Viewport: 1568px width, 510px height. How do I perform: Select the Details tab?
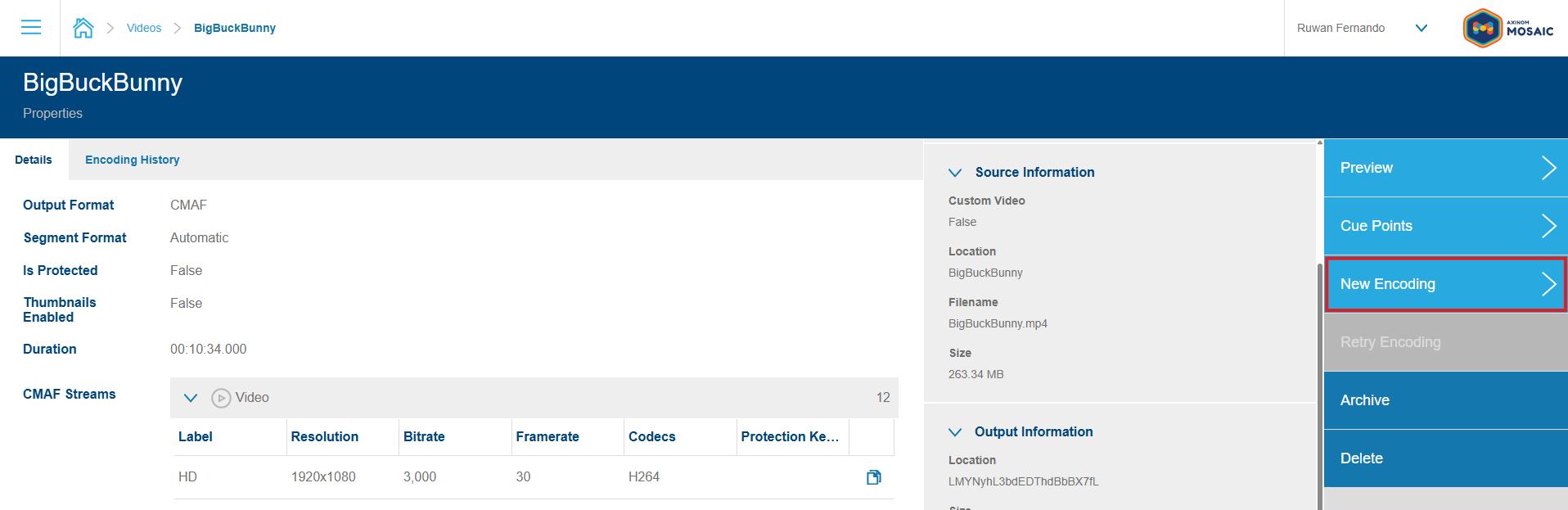coord(34,160)
